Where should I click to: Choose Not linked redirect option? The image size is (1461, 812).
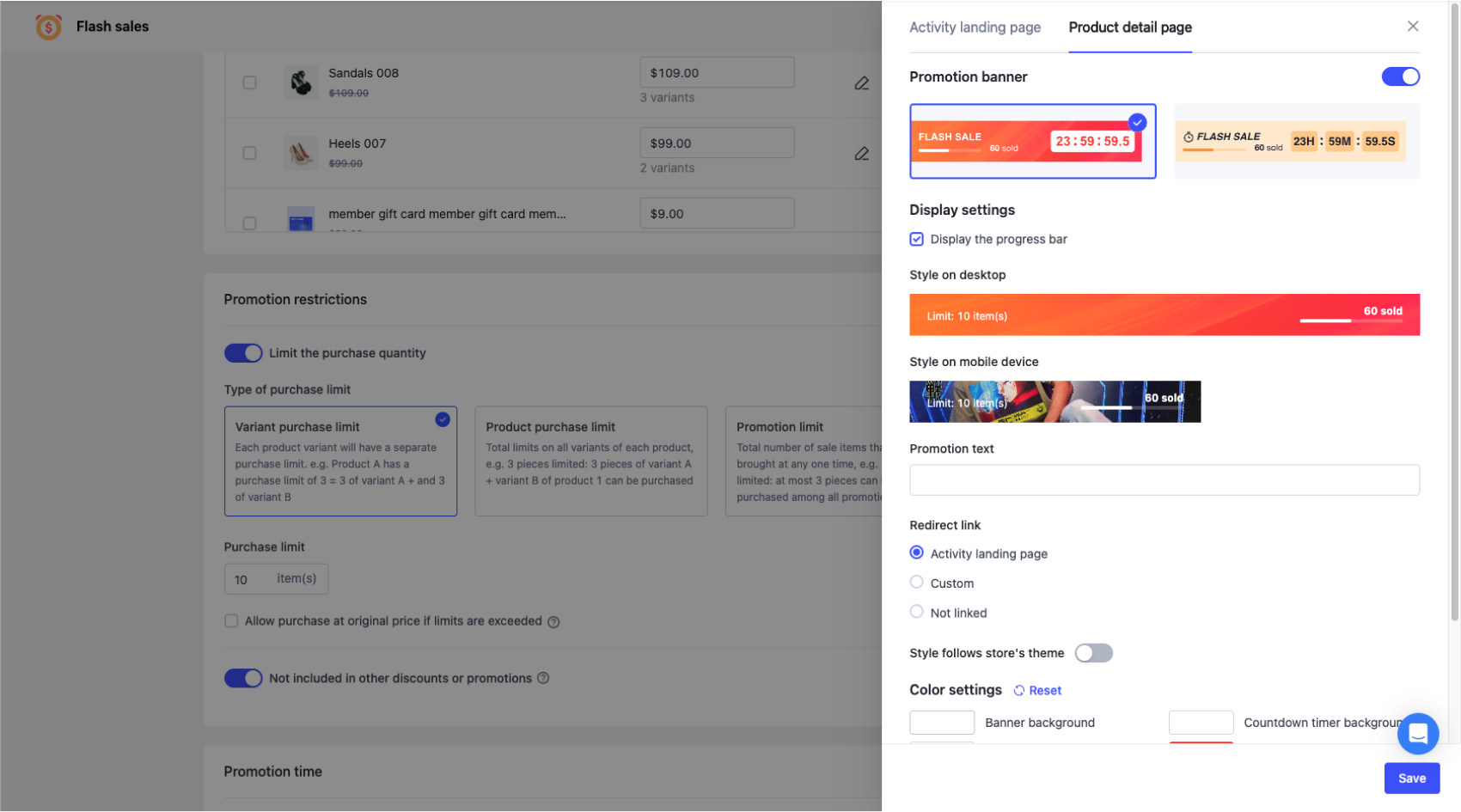click(917, 612)
